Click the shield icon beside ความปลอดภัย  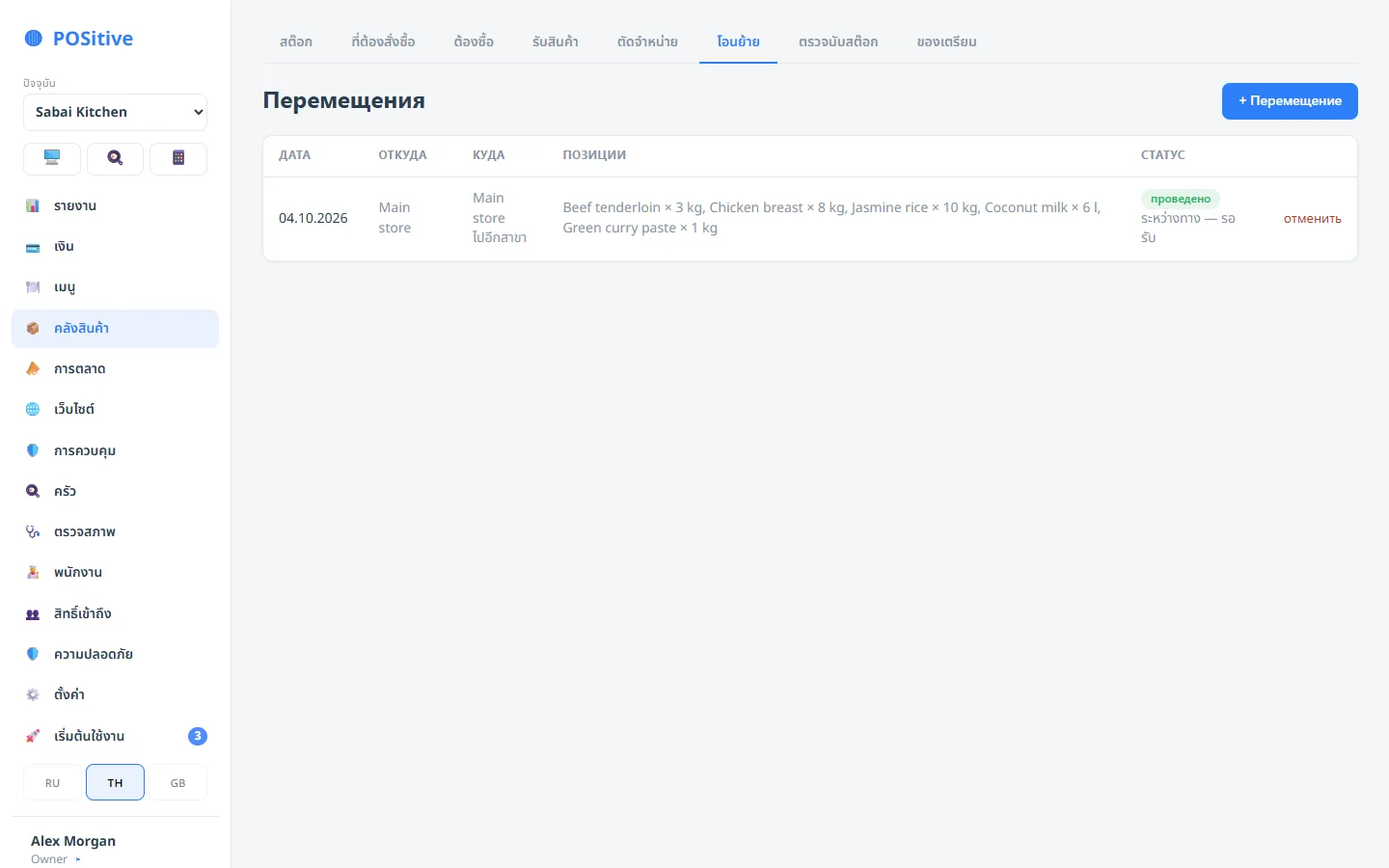pyautogui.click(x=33, y=654)
